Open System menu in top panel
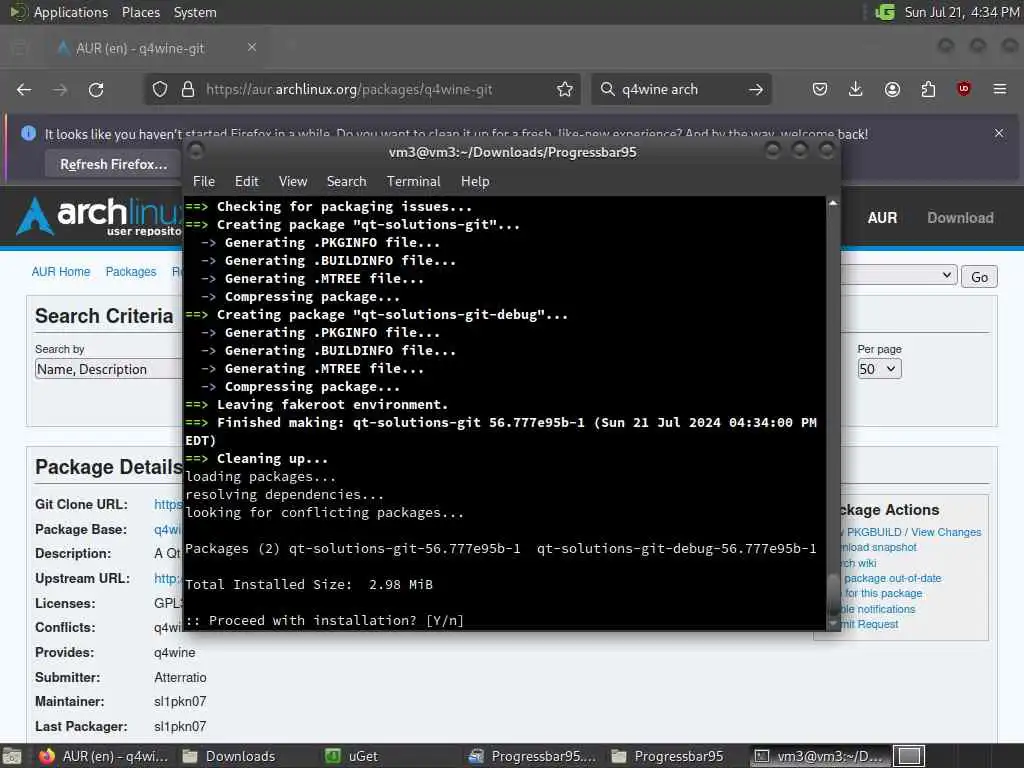 (x=195, y=12)
